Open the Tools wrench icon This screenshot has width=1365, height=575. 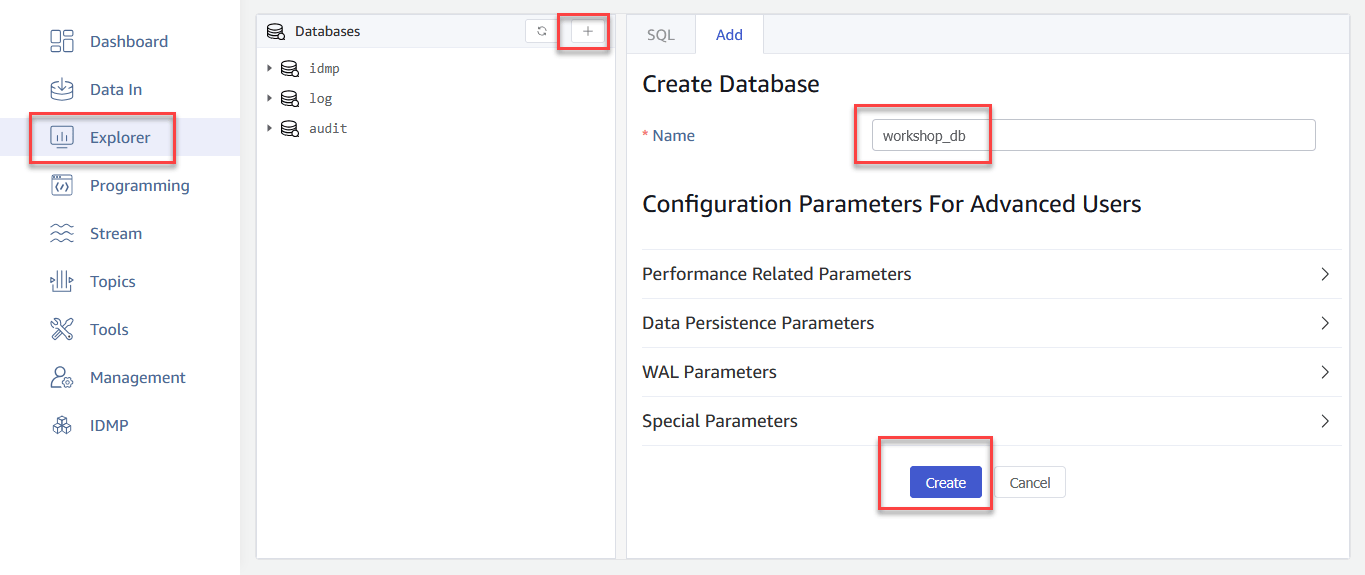[62, 329]
